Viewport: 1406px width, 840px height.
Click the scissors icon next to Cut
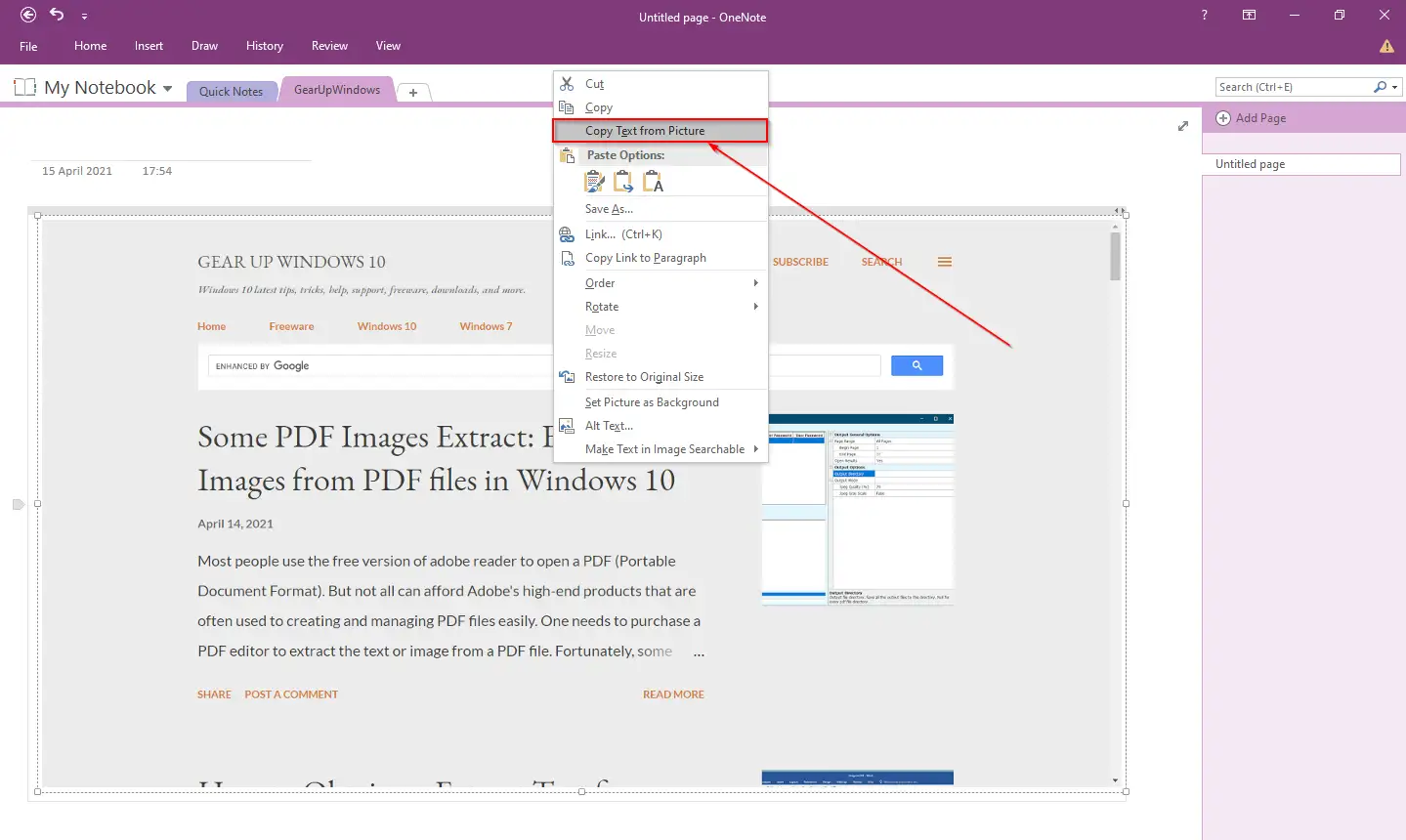[567, 84]
